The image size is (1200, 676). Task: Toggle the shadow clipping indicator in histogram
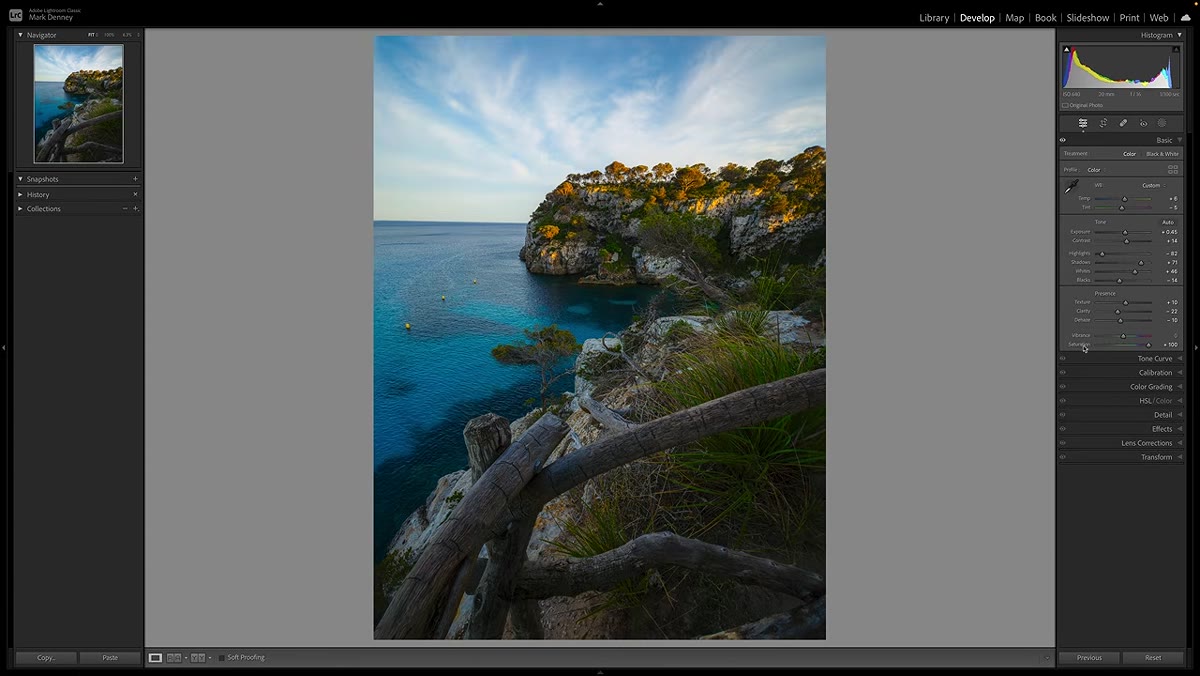tap(1066, 49)
